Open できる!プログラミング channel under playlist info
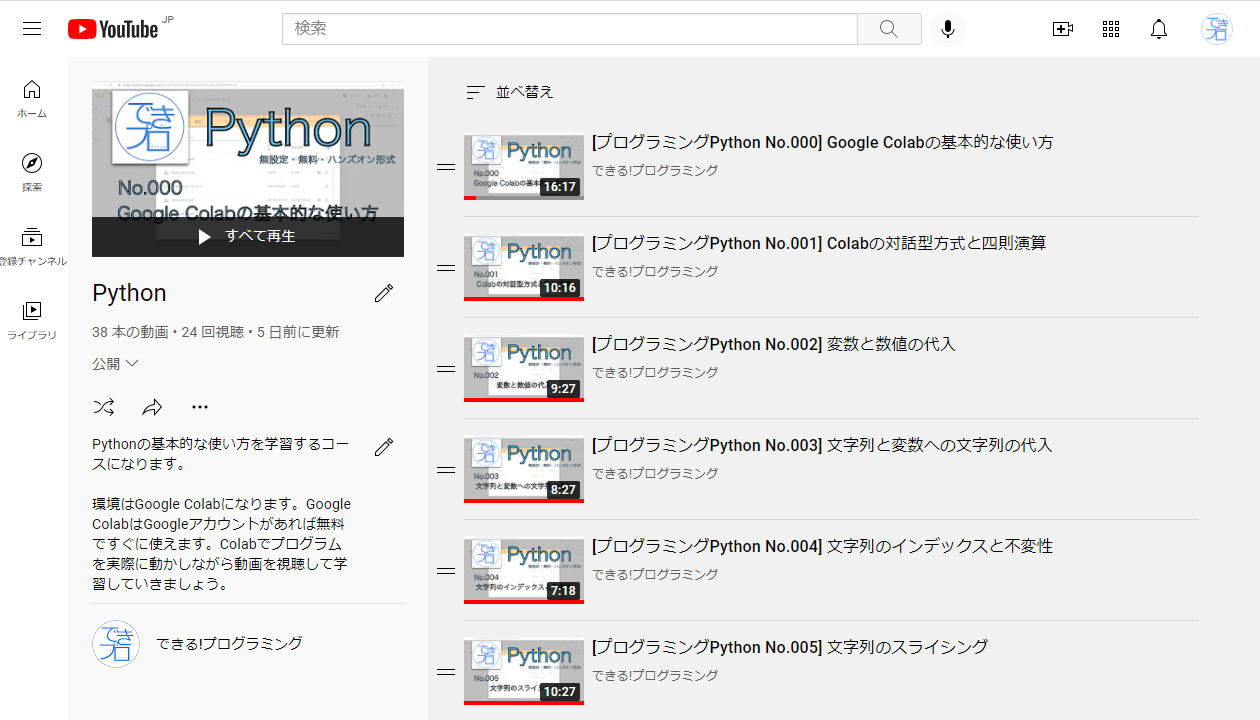 coord(229,644)
